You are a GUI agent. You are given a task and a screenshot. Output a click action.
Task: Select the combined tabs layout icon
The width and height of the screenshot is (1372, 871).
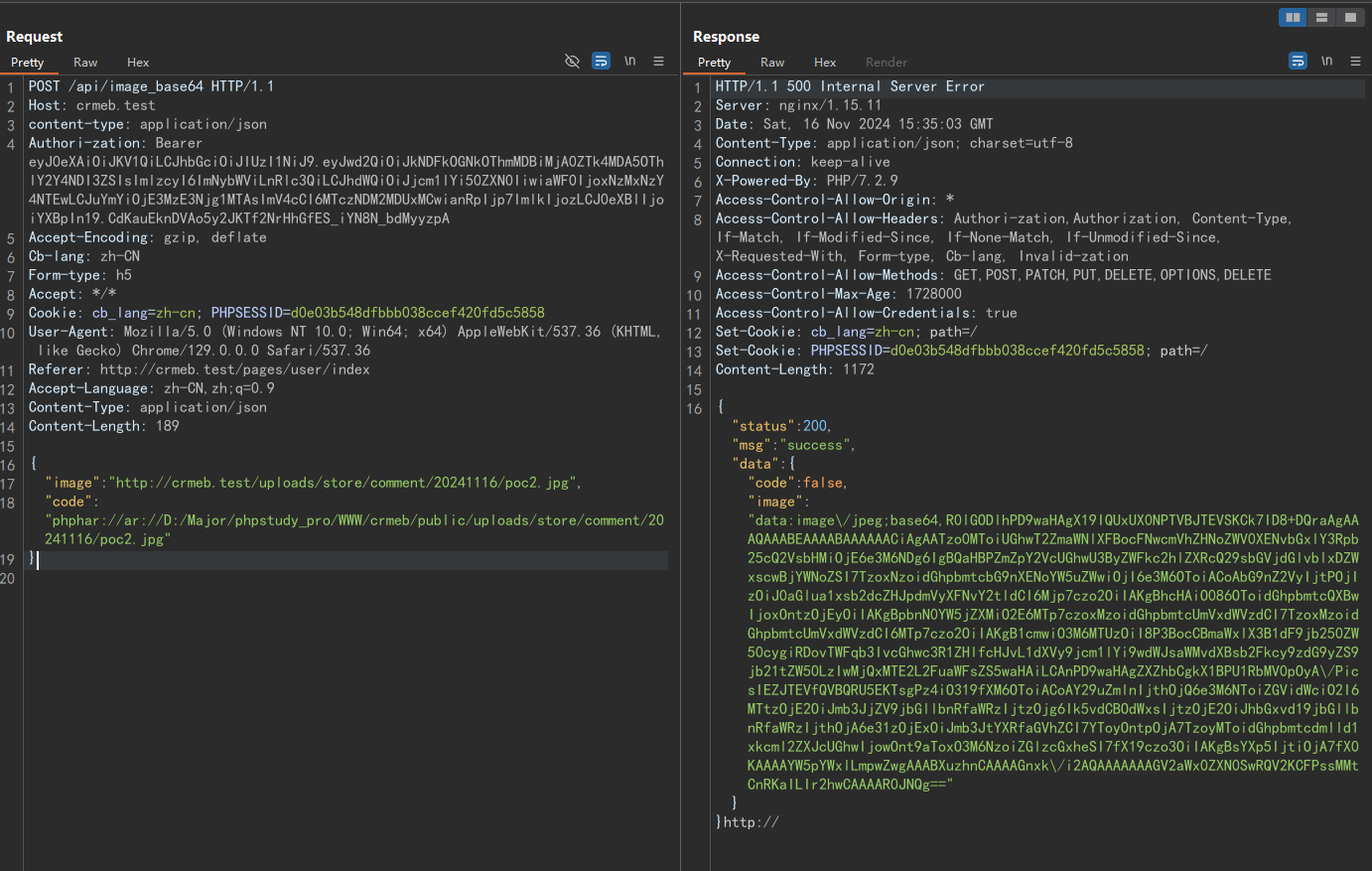point(1350,17)
